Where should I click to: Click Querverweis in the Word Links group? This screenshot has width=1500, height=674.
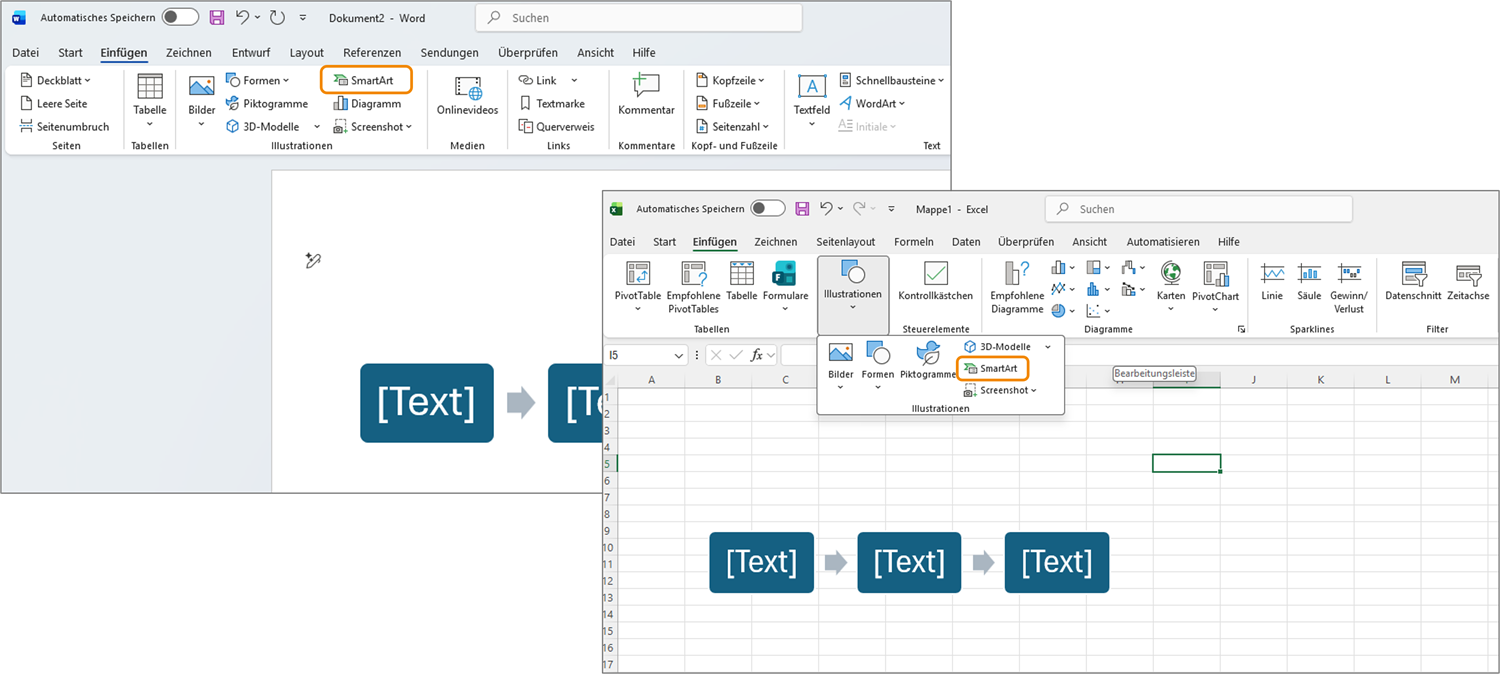[x=557, y=127]
